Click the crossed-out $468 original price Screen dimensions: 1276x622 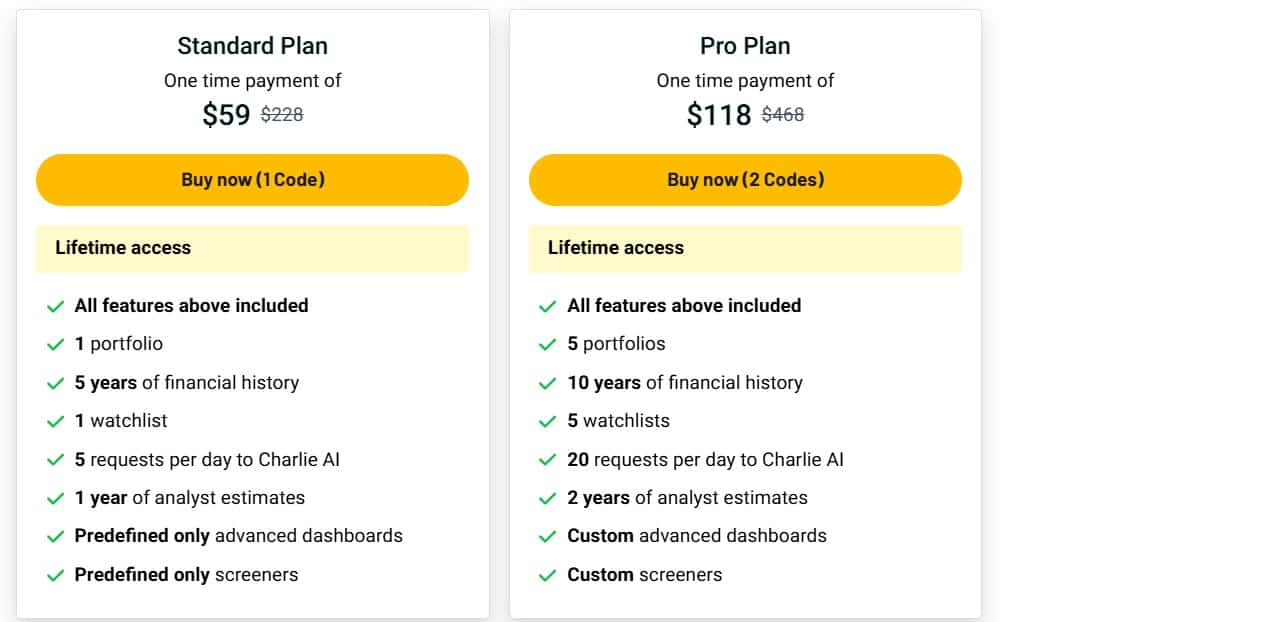tap(782, 114)
